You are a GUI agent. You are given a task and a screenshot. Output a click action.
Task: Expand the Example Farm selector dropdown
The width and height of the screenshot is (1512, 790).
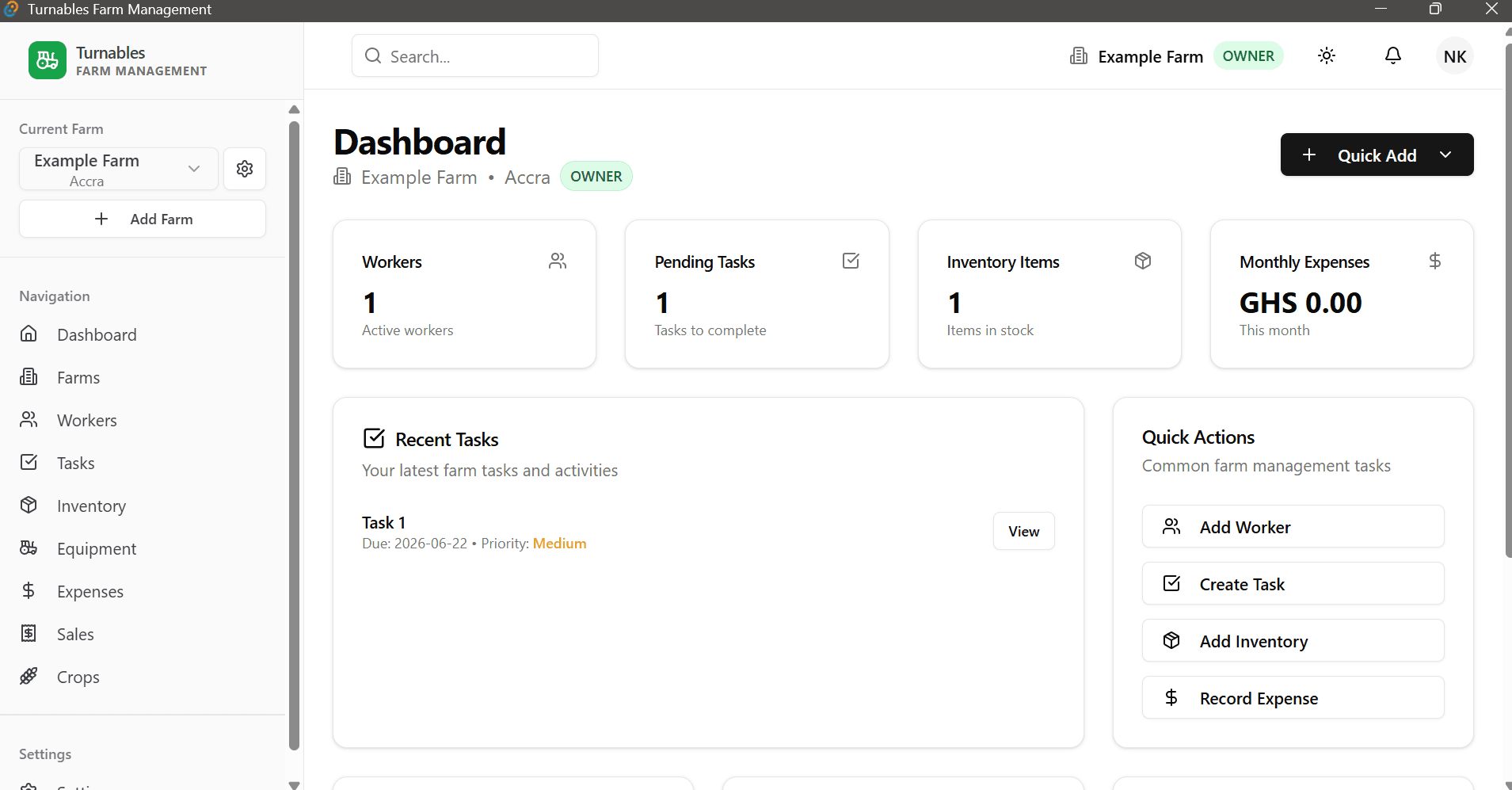[119, 169]
